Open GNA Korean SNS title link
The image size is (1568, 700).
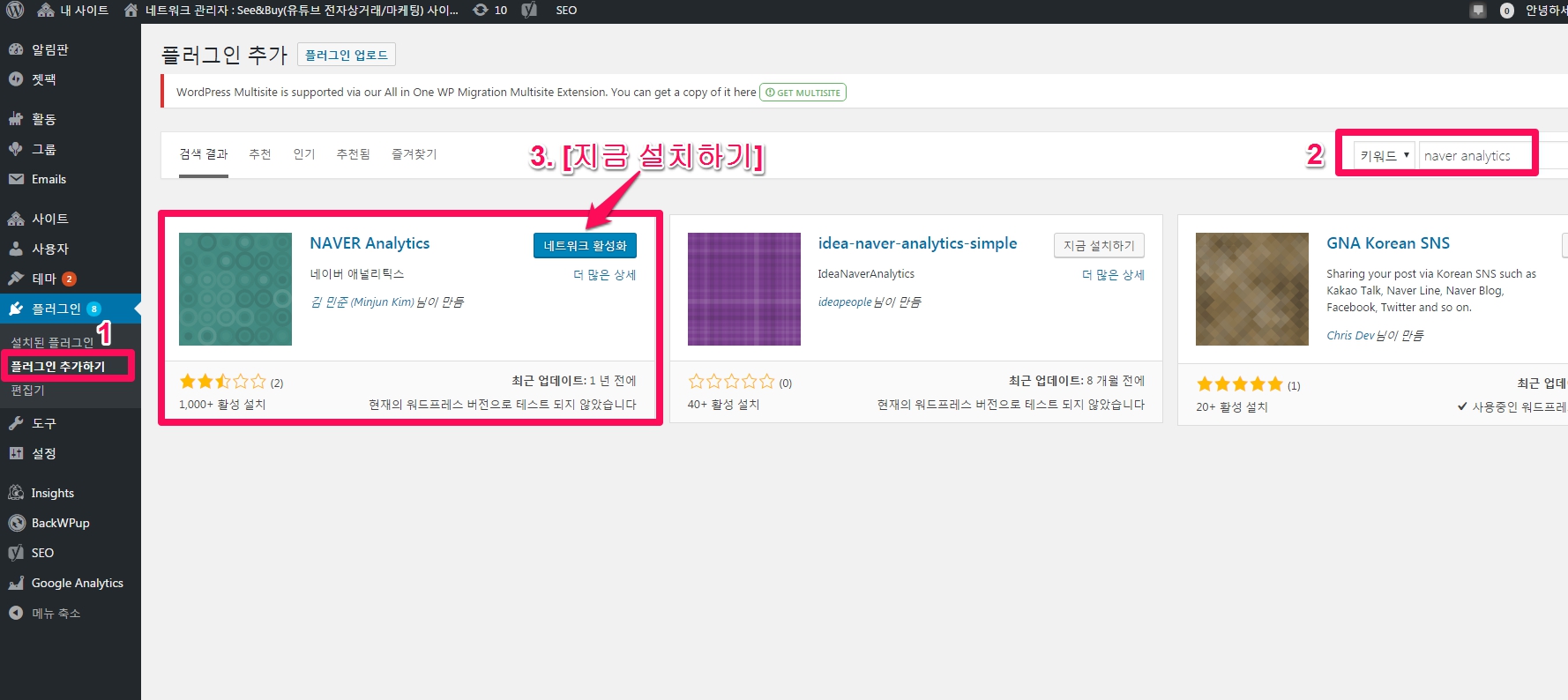point(1388,243)
